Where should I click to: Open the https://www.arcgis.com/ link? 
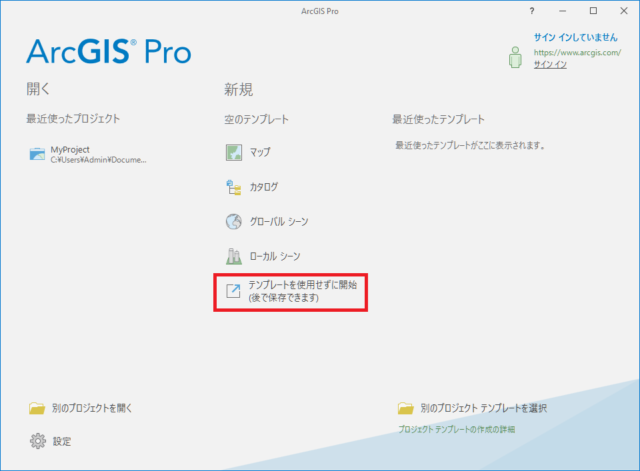[x=577, y=53]
